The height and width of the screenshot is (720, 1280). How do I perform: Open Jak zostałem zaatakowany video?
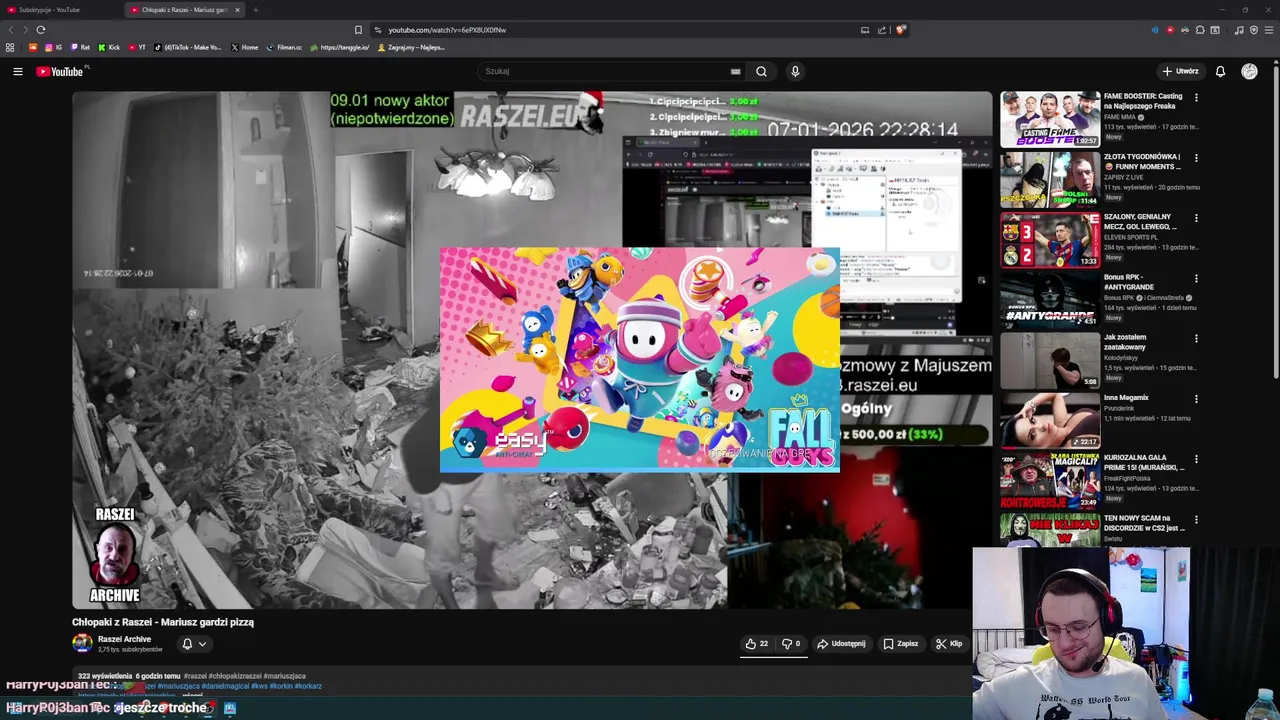[x=1050, y=360]
